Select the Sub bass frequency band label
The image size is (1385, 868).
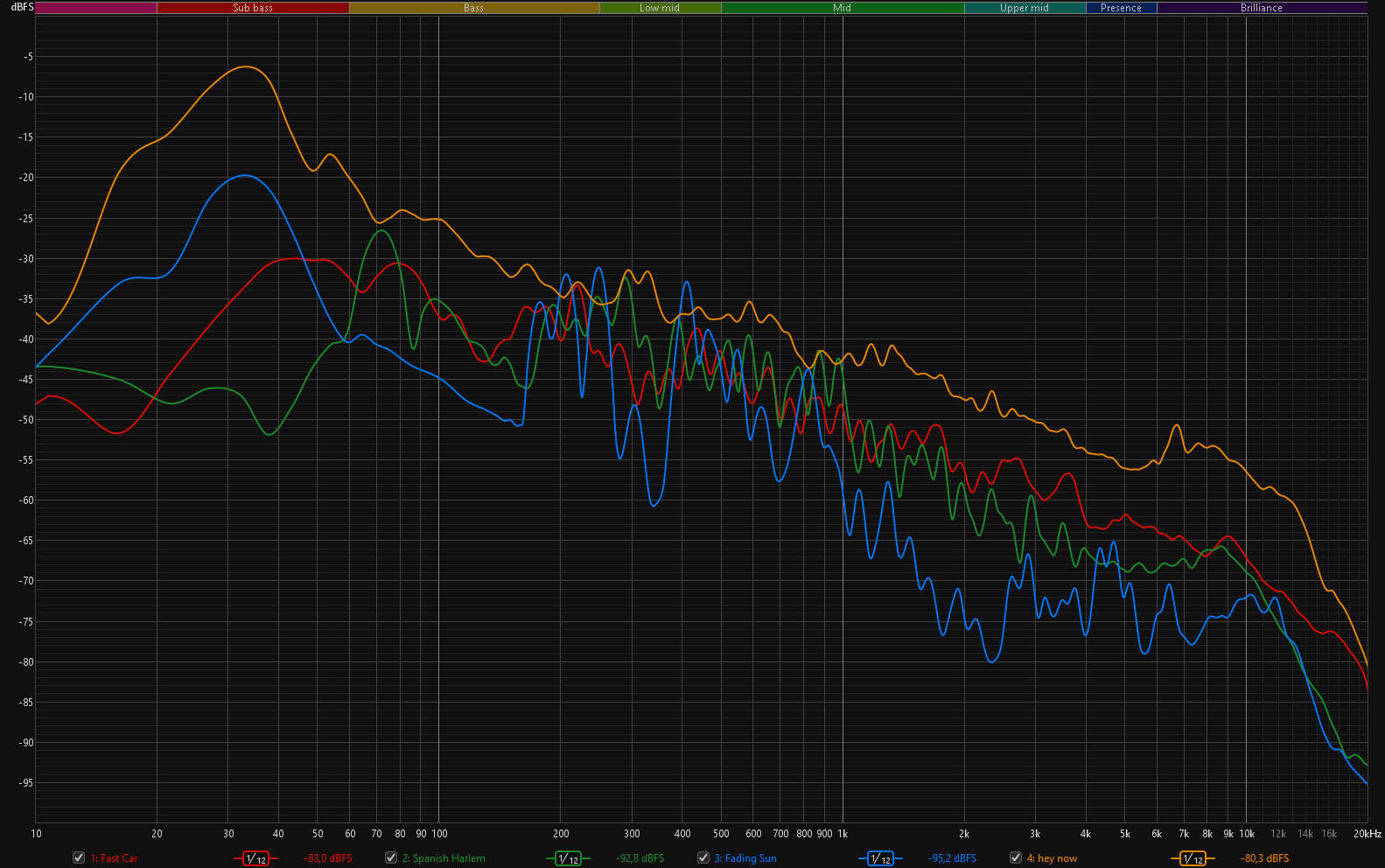click(x=253, y=8)
